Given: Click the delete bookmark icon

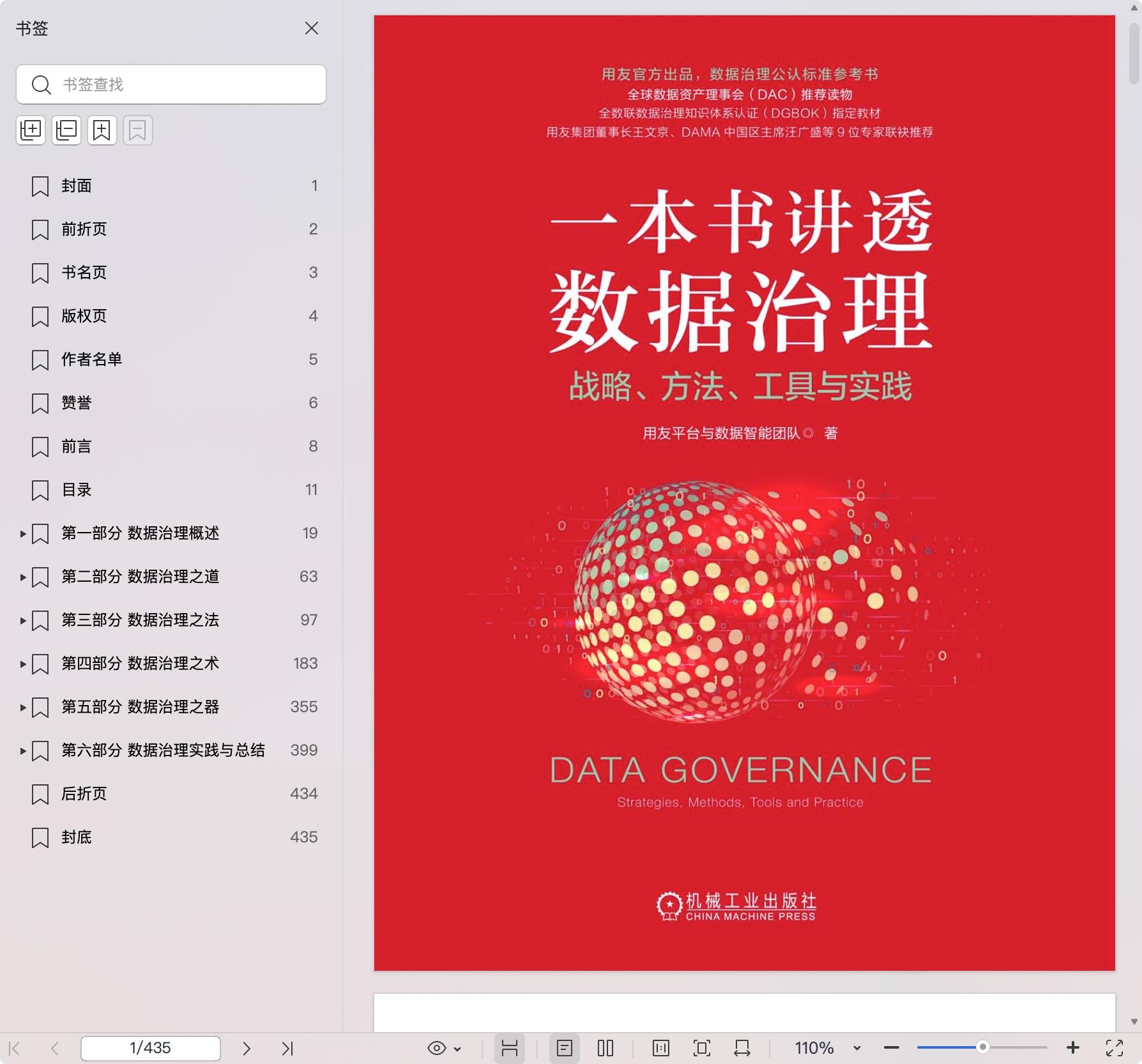Looking at the screenshot, I should coord(138,130).
